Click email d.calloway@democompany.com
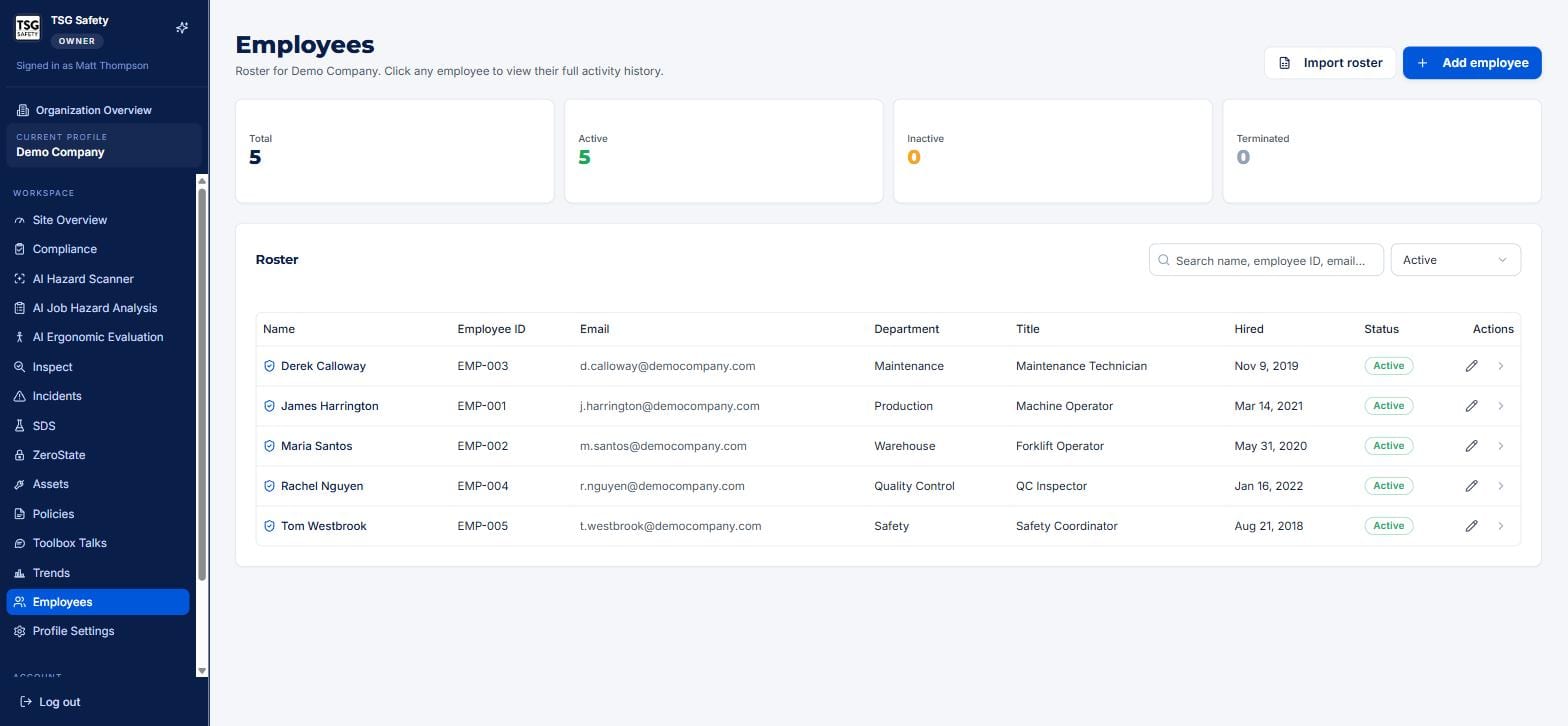The width and height of the screenshot is (1568, 726). click(x=667, y=366)
